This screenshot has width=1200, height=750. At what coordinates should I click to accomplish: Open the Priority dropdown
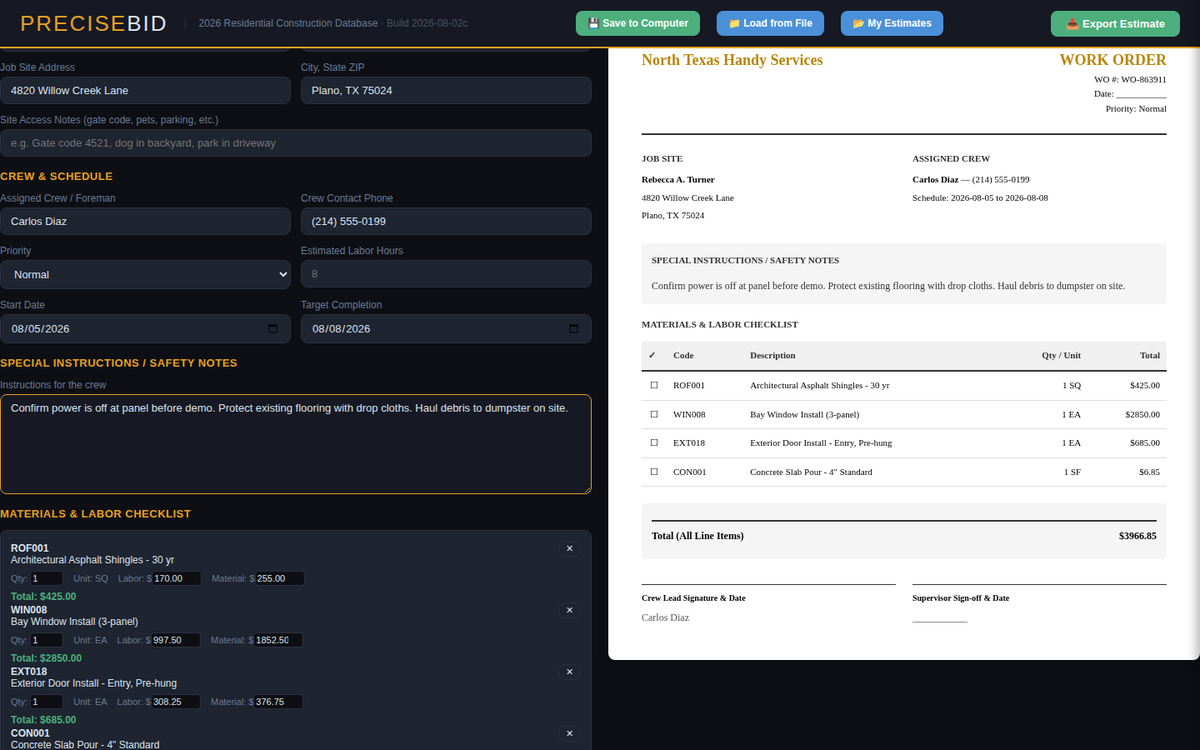click(x=145, y=274)
